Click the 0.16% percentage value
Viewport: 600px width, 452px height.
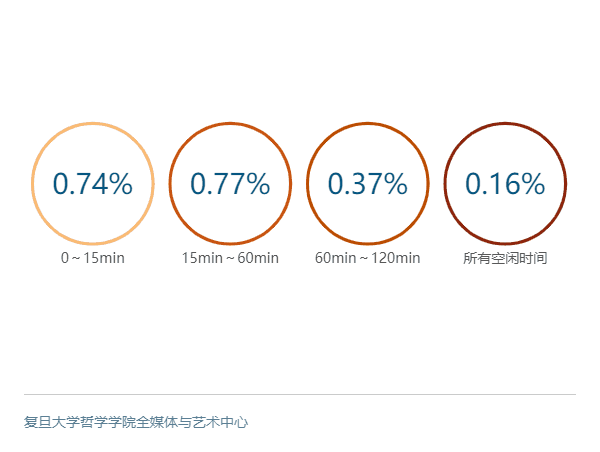(505, 184)
